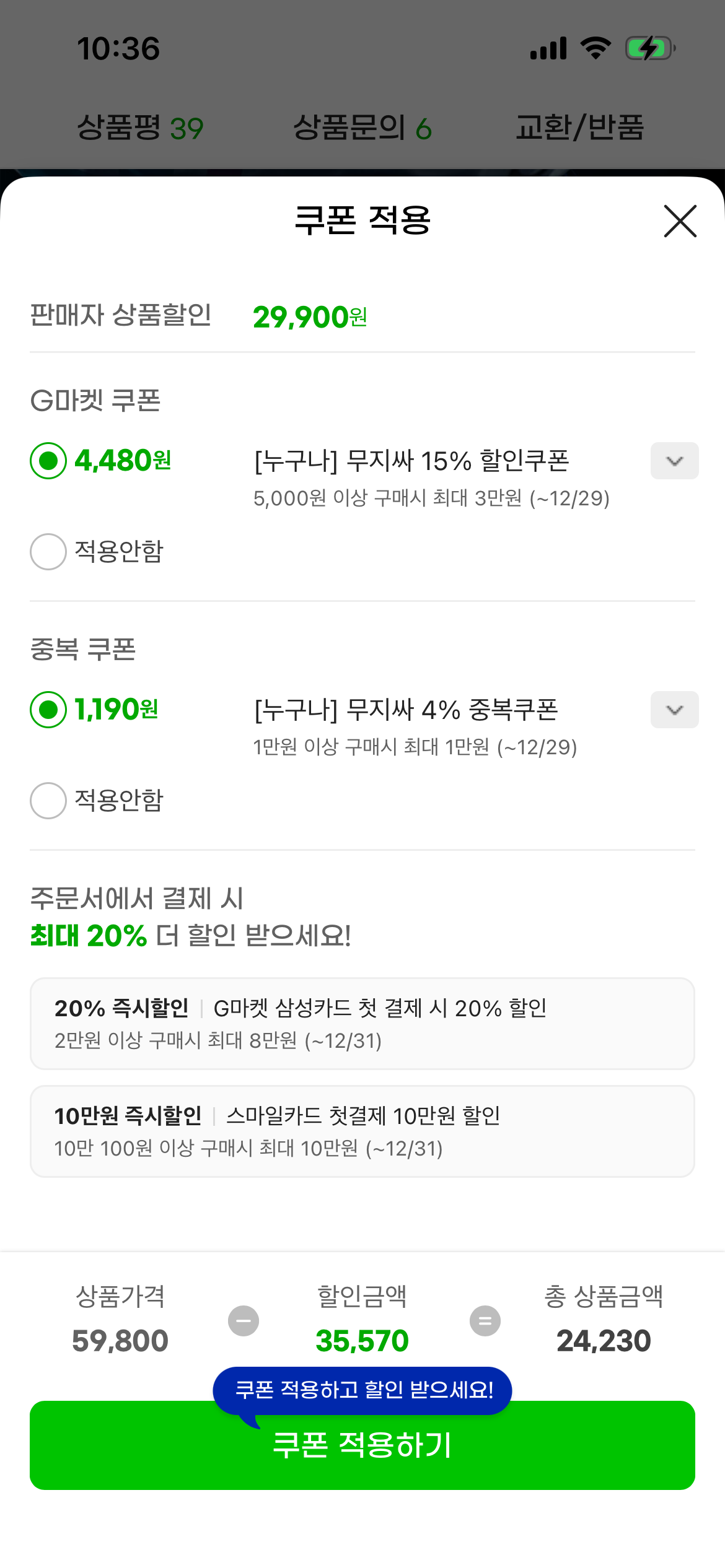Select 적용안함 under 중복 쿠폰
This screenshot has height=1568, width=725.
tap(48, 800)
